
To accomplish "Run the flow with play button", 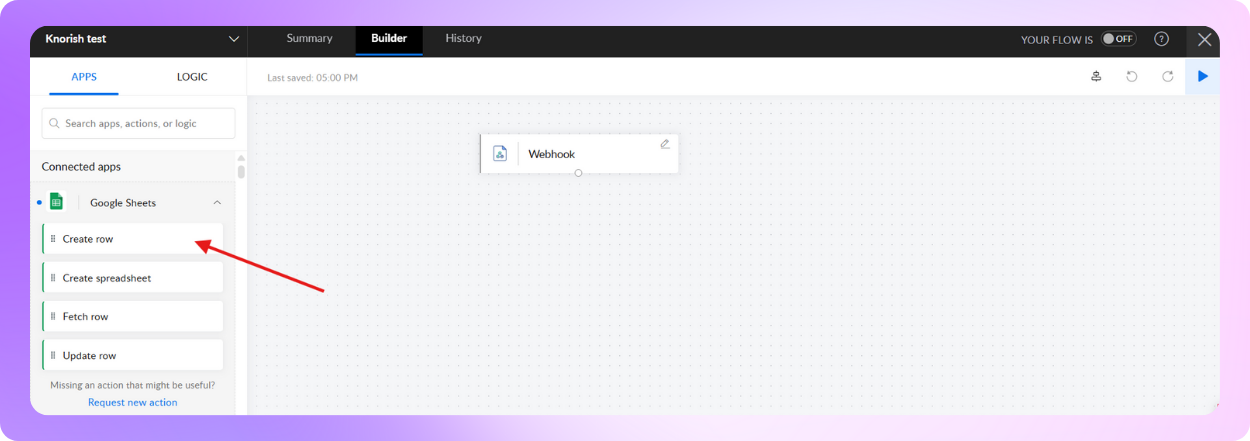I will click(1202, 76).
